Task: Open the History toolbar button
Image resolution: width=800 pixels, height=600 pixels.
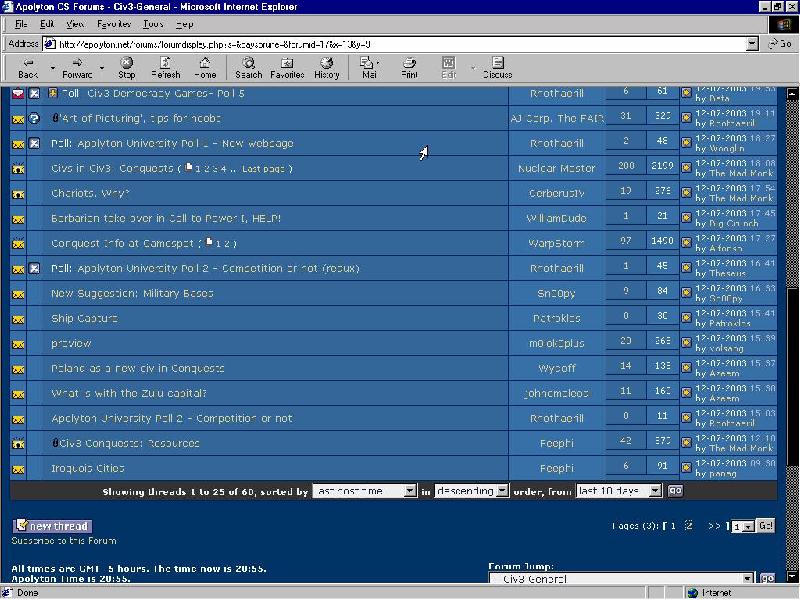Action: (326, 67)
